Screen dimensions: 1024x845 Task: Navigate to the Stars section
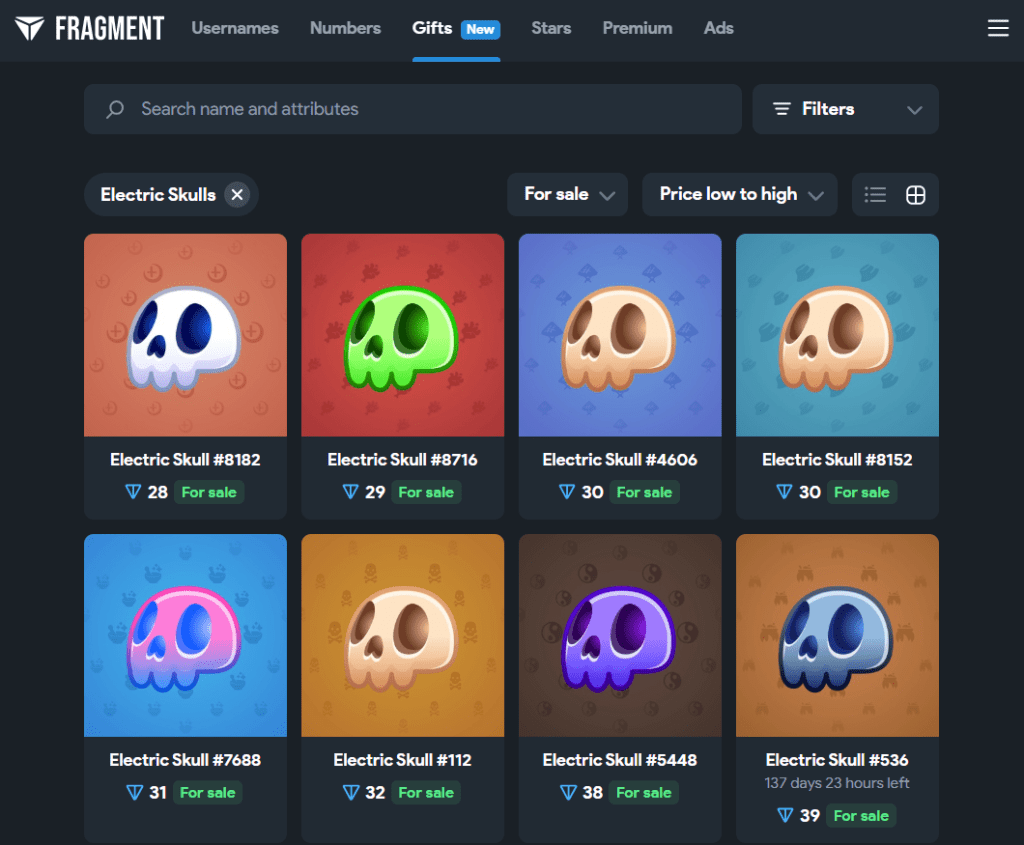coord(551,28)
